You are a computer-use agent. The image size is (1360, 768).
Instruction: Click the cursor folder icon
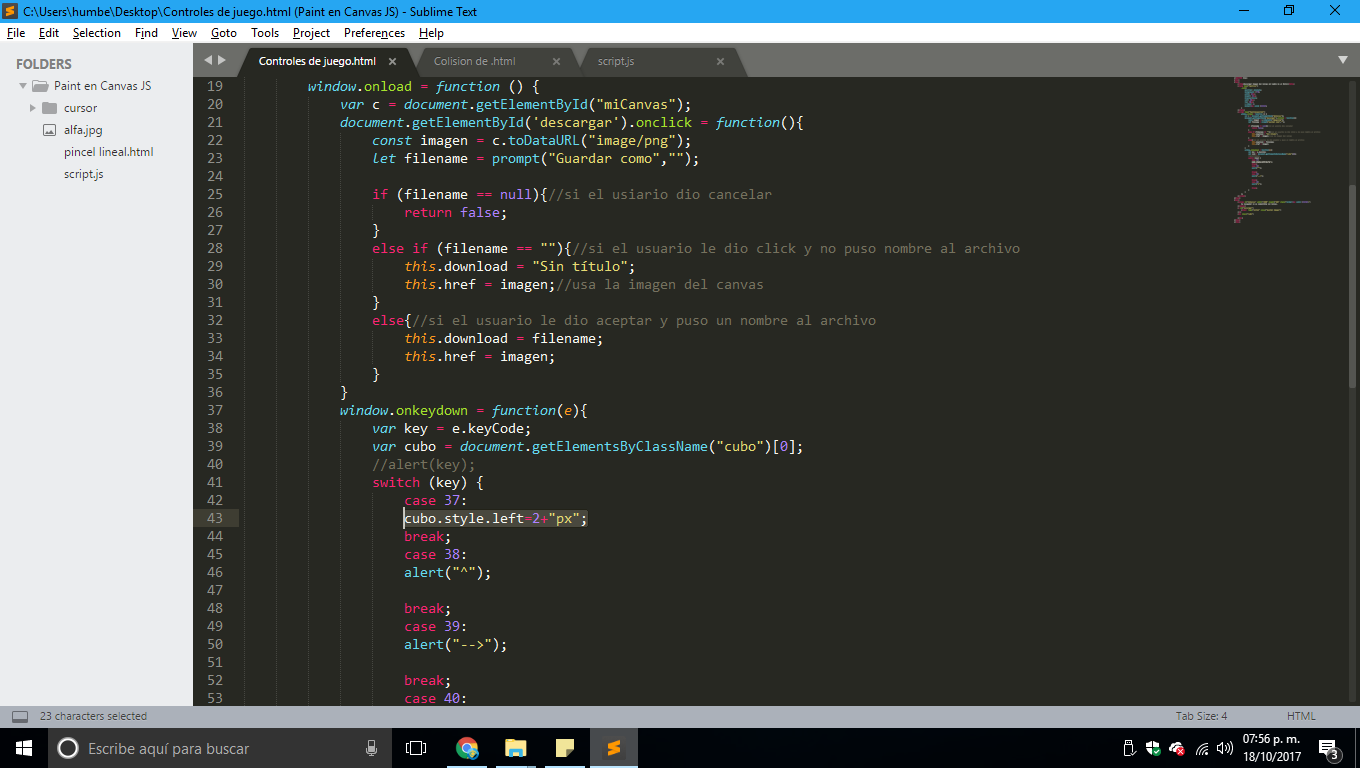50,108
